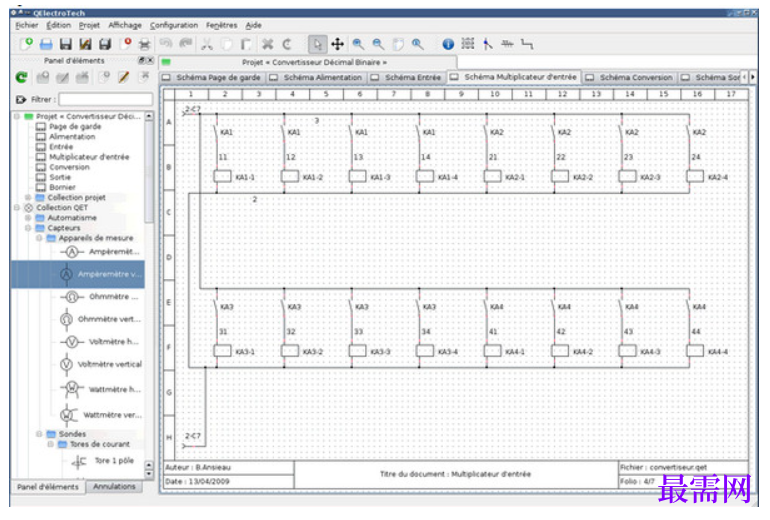This screenshot has width=770, height=520.
Task: Save the project using the floppy disk icon
Action: click(65, 44)
